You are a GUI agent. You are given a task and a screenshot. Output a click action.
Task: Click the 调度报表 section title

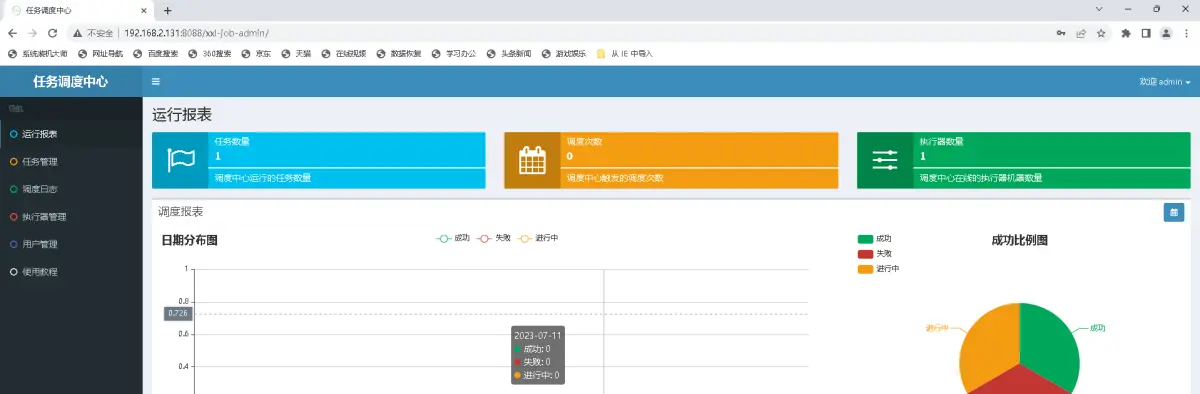point(181,212)
